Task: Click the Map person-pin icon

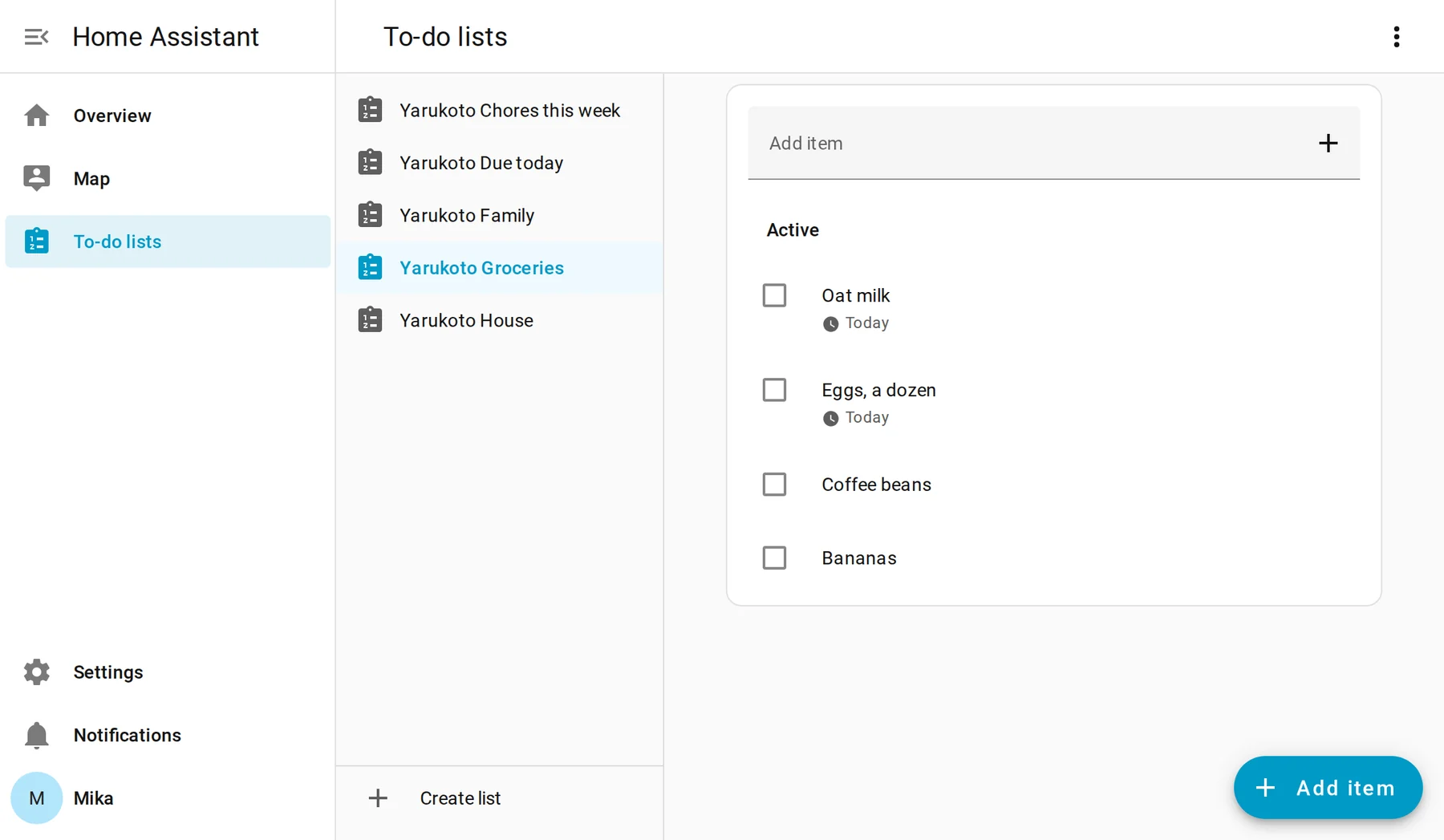Action: coord(36,178)
